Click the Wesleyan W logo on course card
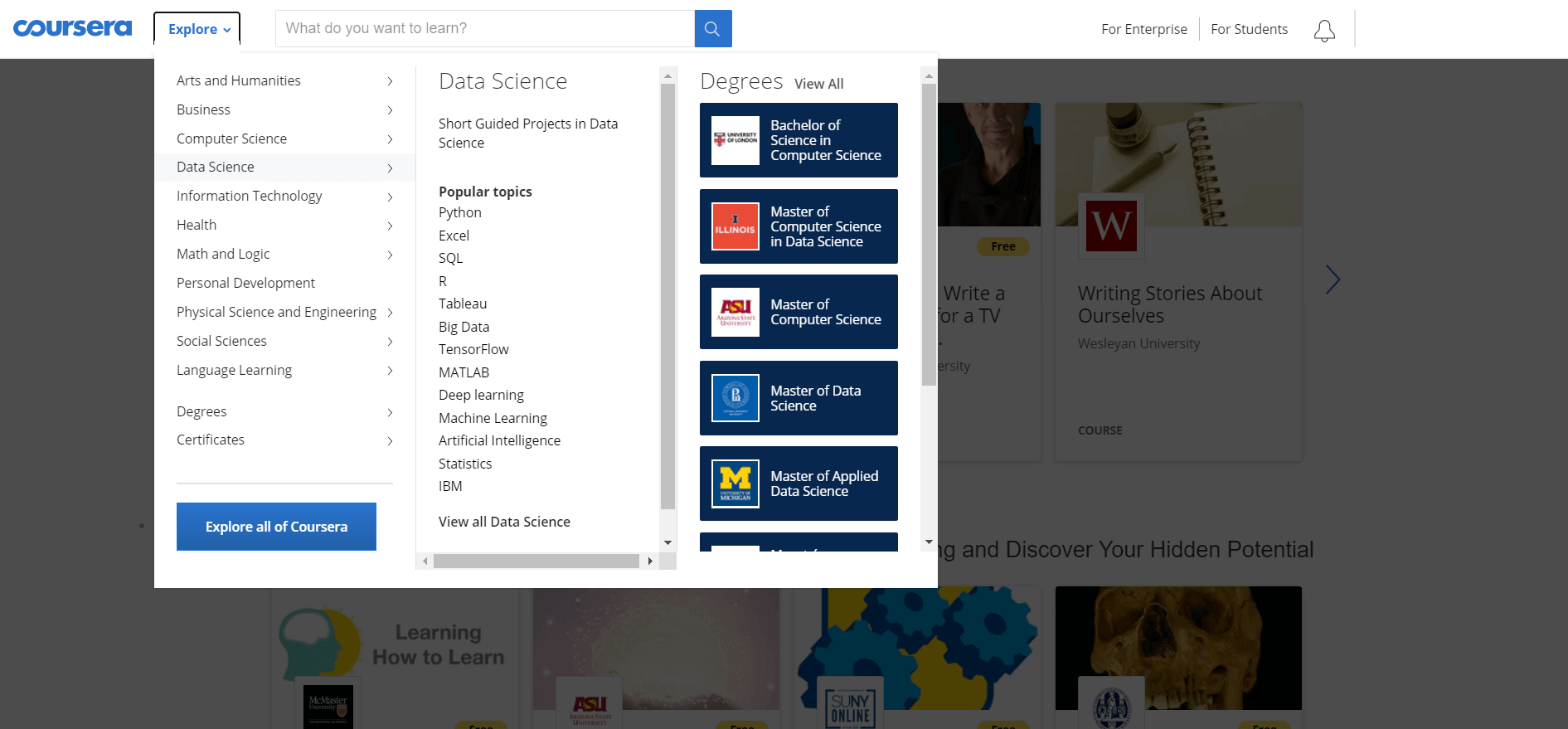This screenshot has width=1568, height=729. [1111, 226]
